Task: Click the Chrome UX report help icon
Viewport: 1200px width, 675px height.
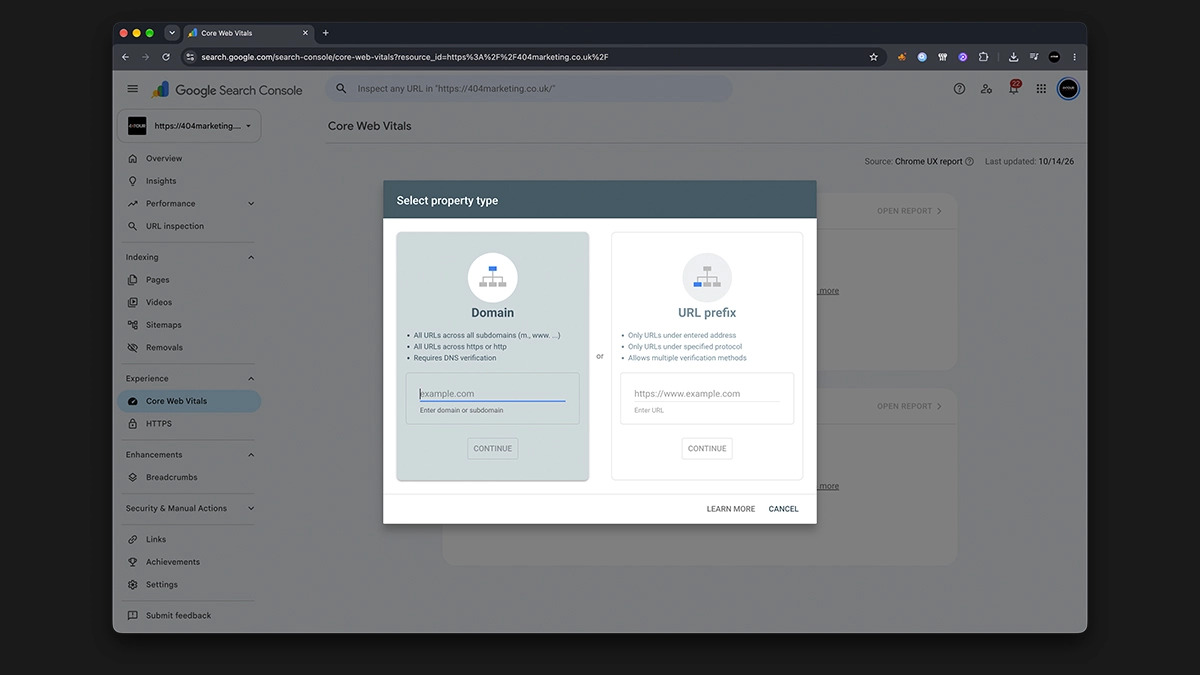Action: tap(969, 161)
